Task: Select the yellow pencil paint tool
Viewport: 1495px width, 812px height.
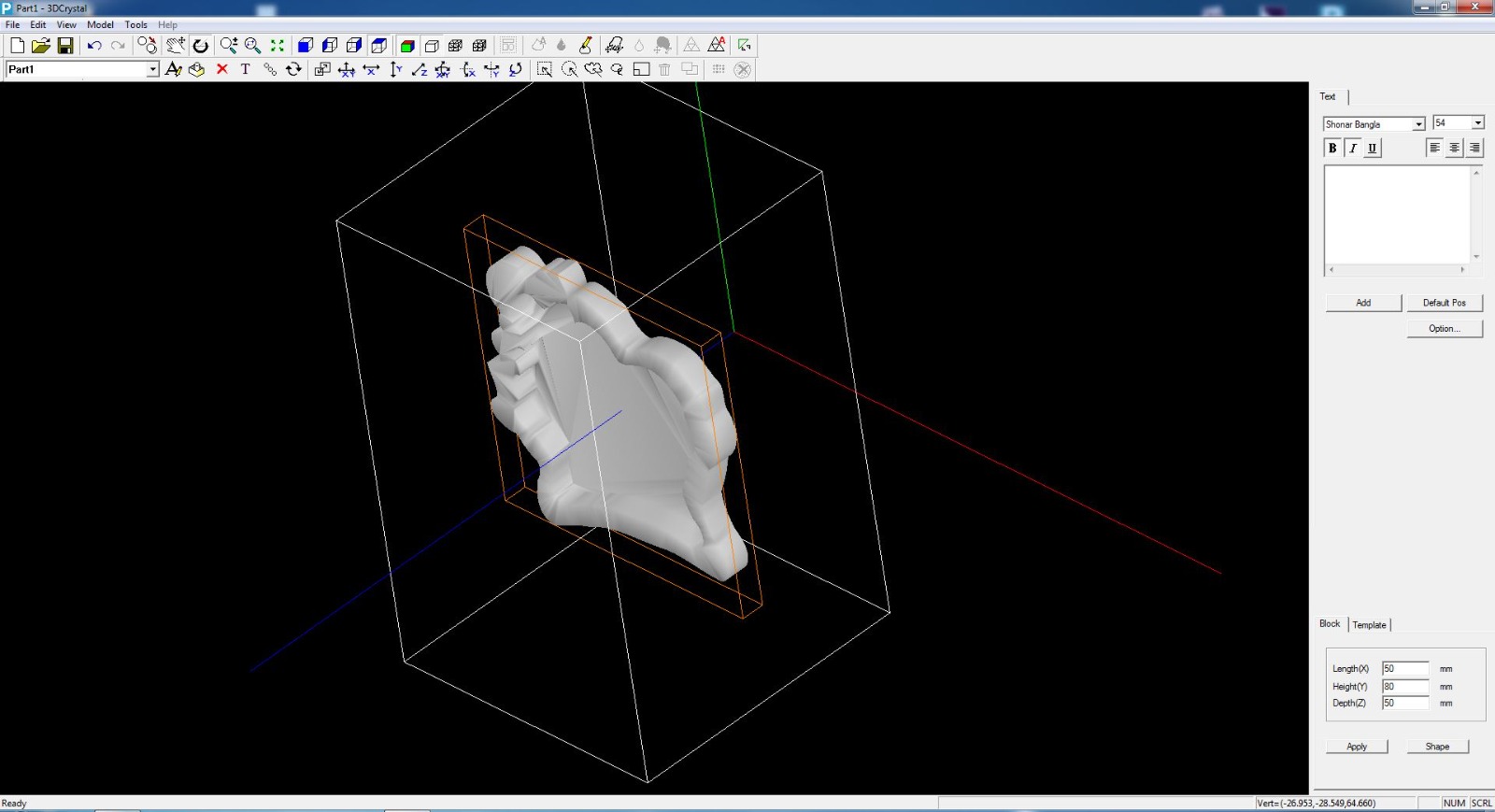Action: click(586, 45)
